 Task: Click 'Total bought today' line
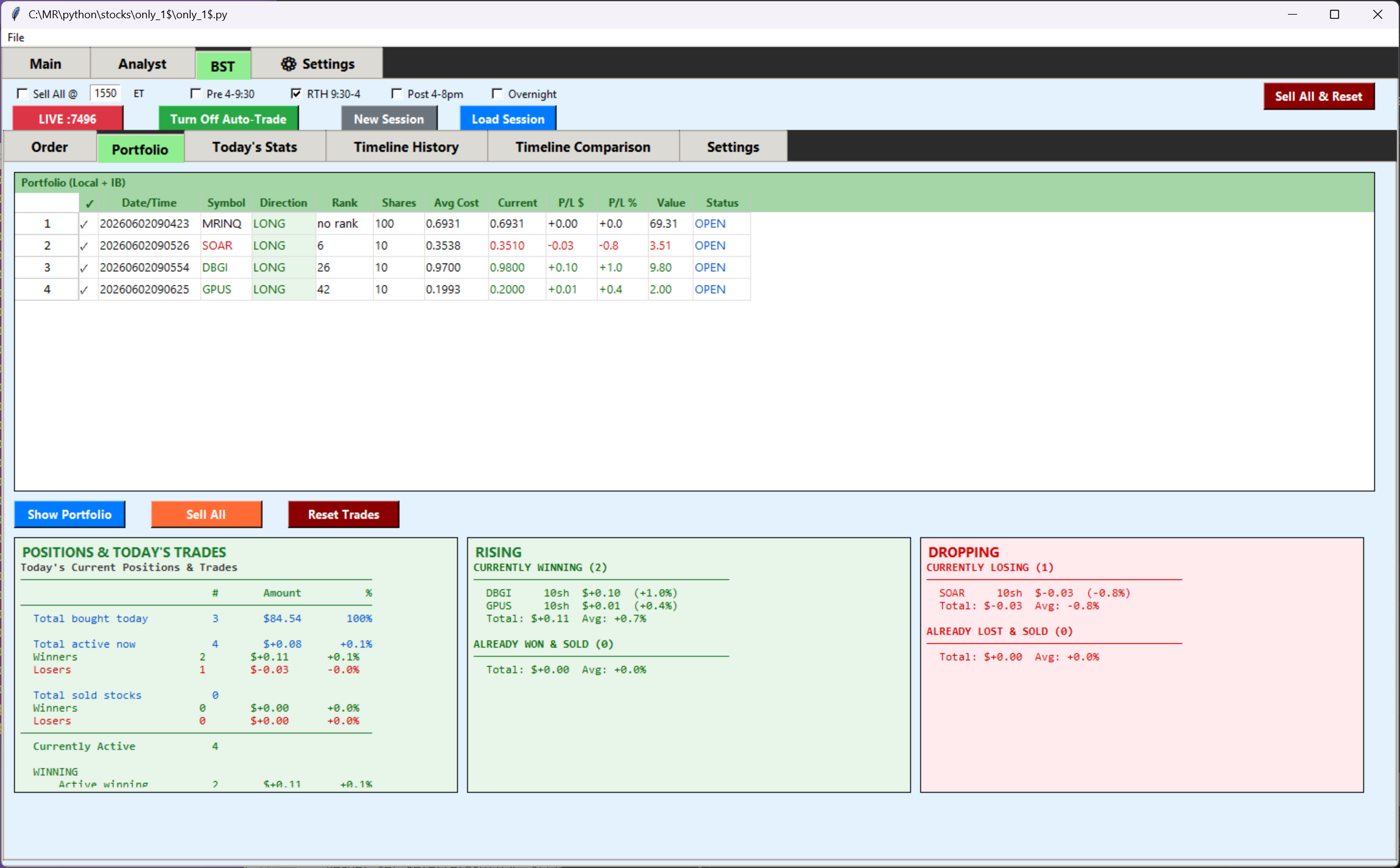coord(202,618)
